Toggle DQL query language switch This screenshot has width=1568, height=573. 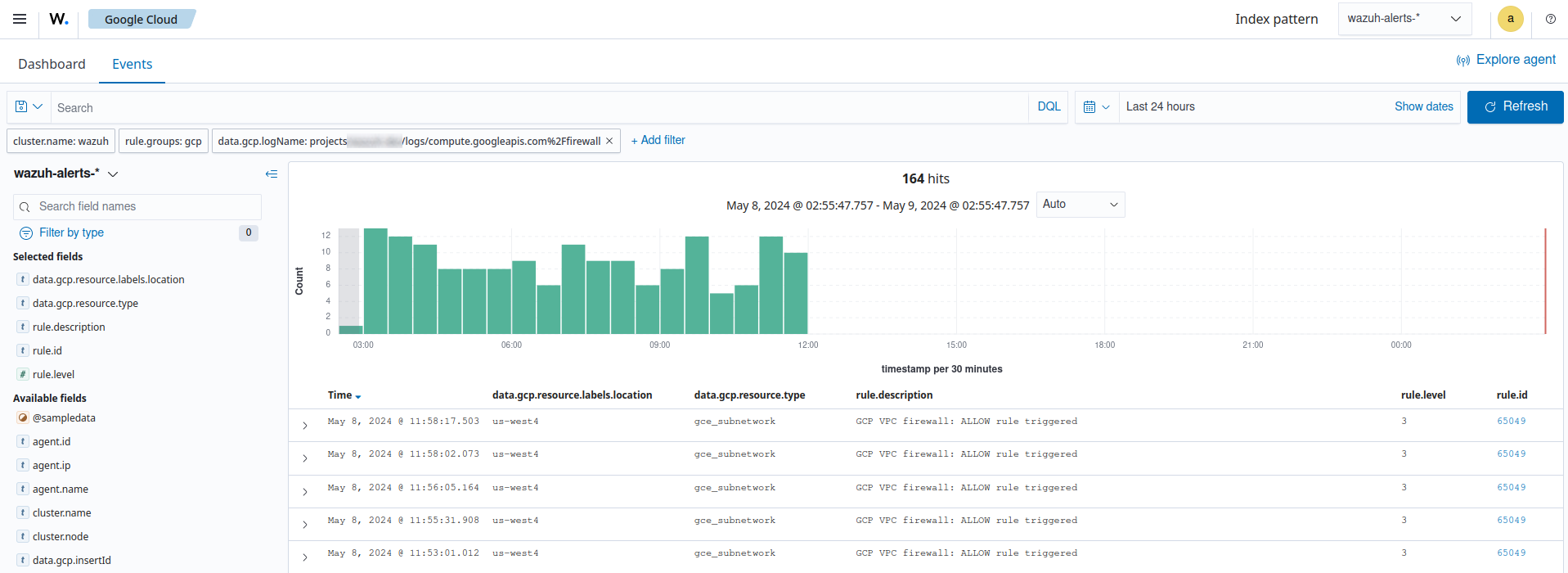coord(1049,107)
